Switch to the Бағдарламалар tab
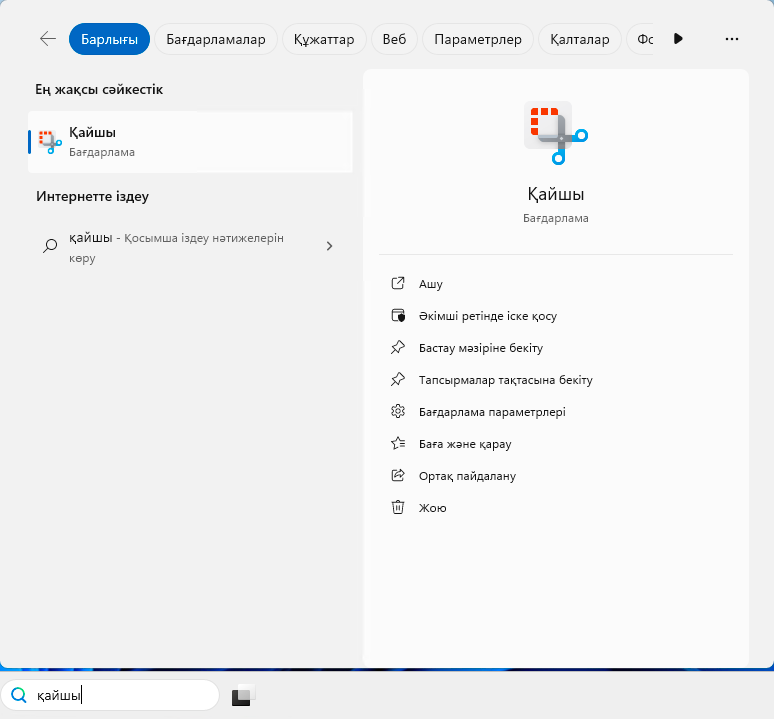This screenshot has width=774, height=719. pos(216,39)
